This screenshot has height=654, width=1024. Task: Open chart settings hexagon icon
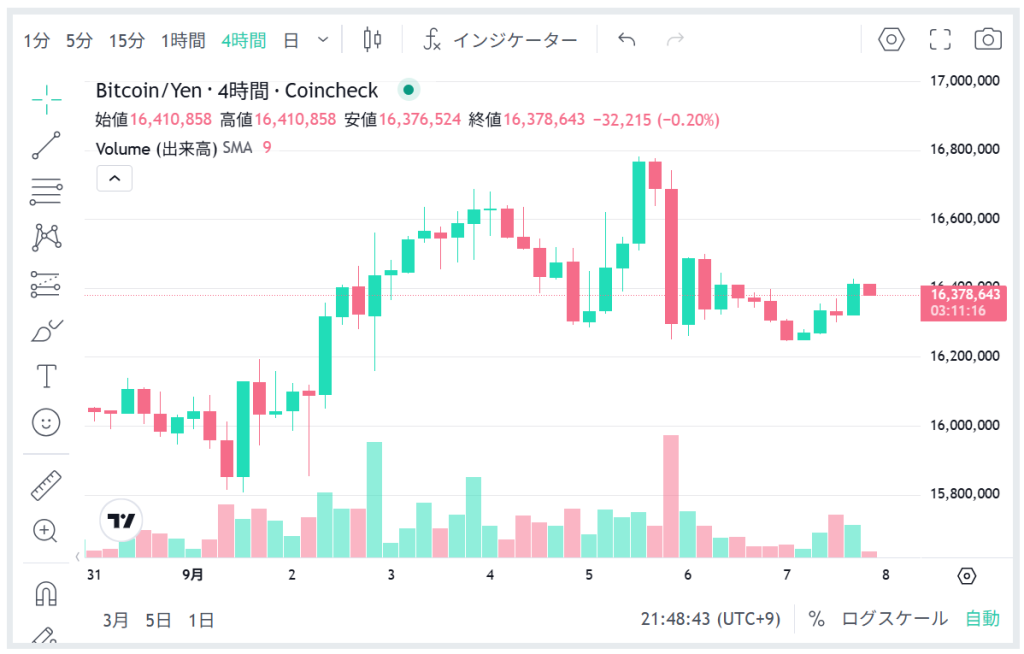click(x=891, y=40)
